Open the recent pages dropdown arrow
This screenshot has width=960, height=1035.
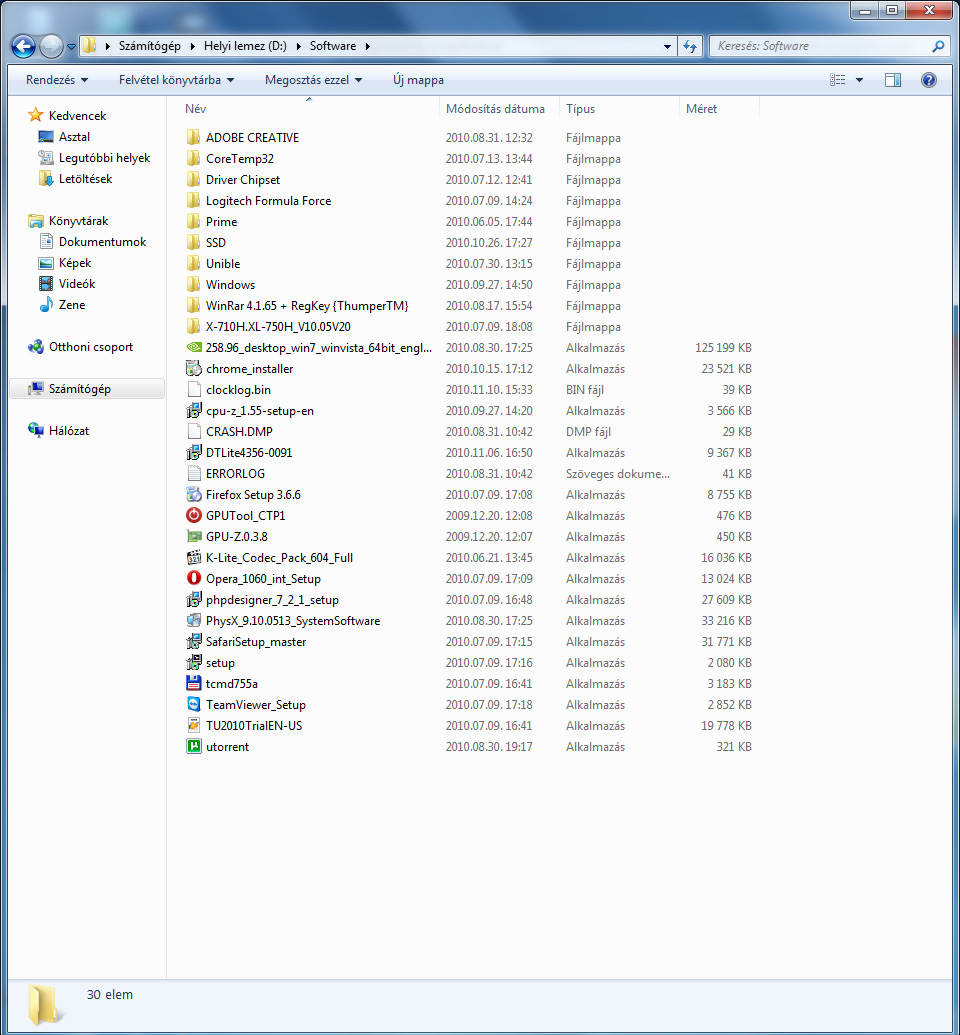pos(71,47)
